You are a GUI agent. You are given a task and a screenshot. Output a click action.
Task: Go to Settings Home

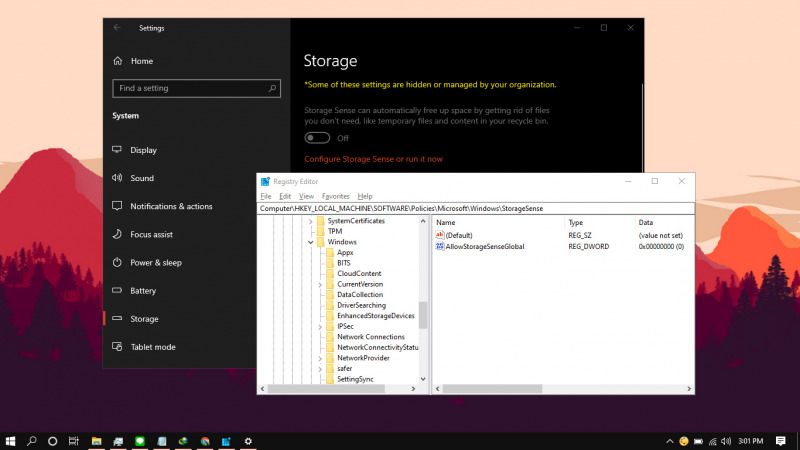(x=141, y=61)
